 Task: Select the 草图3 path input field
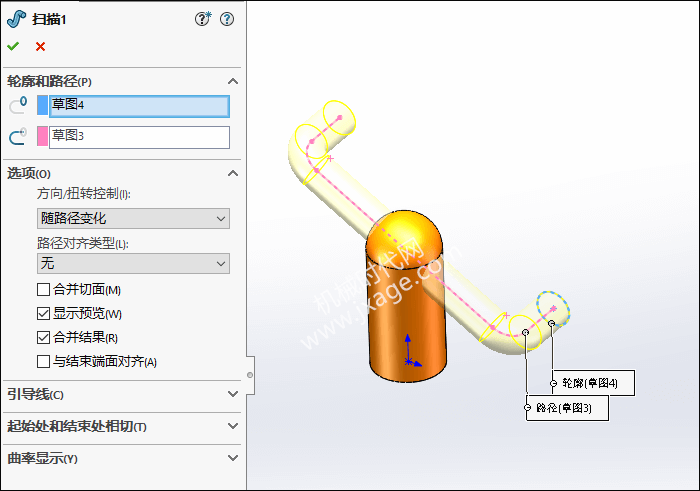[x=139, y=137]
